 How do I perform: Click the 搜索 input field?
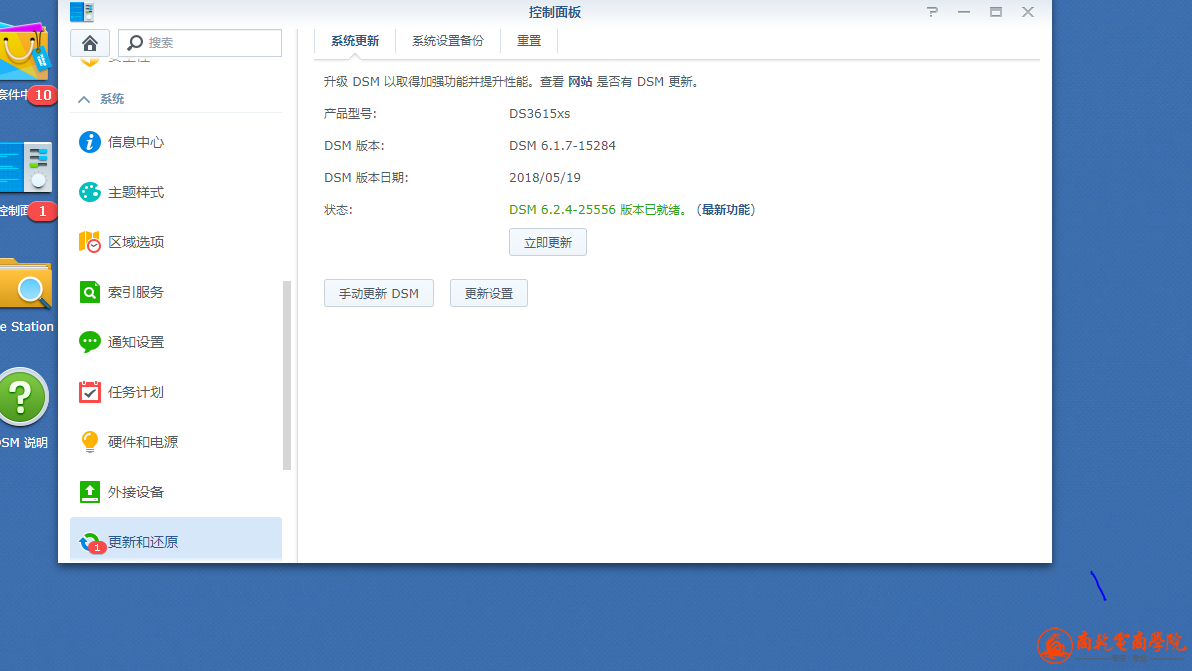coord(200,43)
